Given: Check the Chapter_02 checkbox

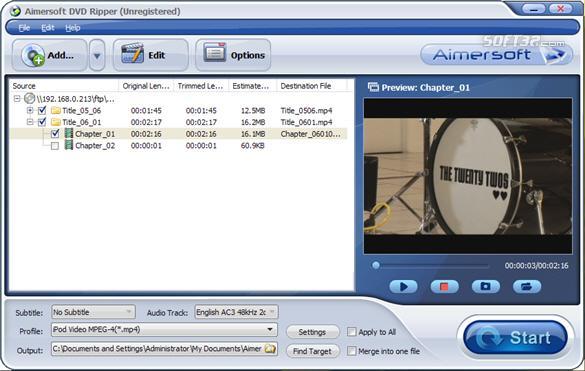Looking at the screenshot, I should pyautogui.click(x=55, y=146).
